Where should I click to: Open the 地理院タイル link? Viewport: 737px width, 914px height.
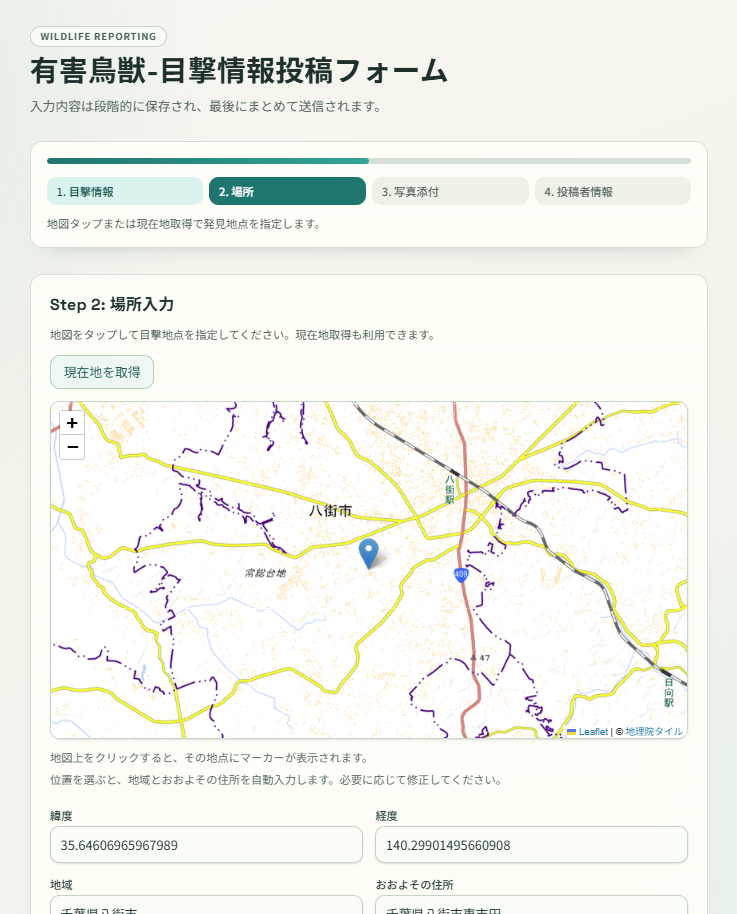654,732
